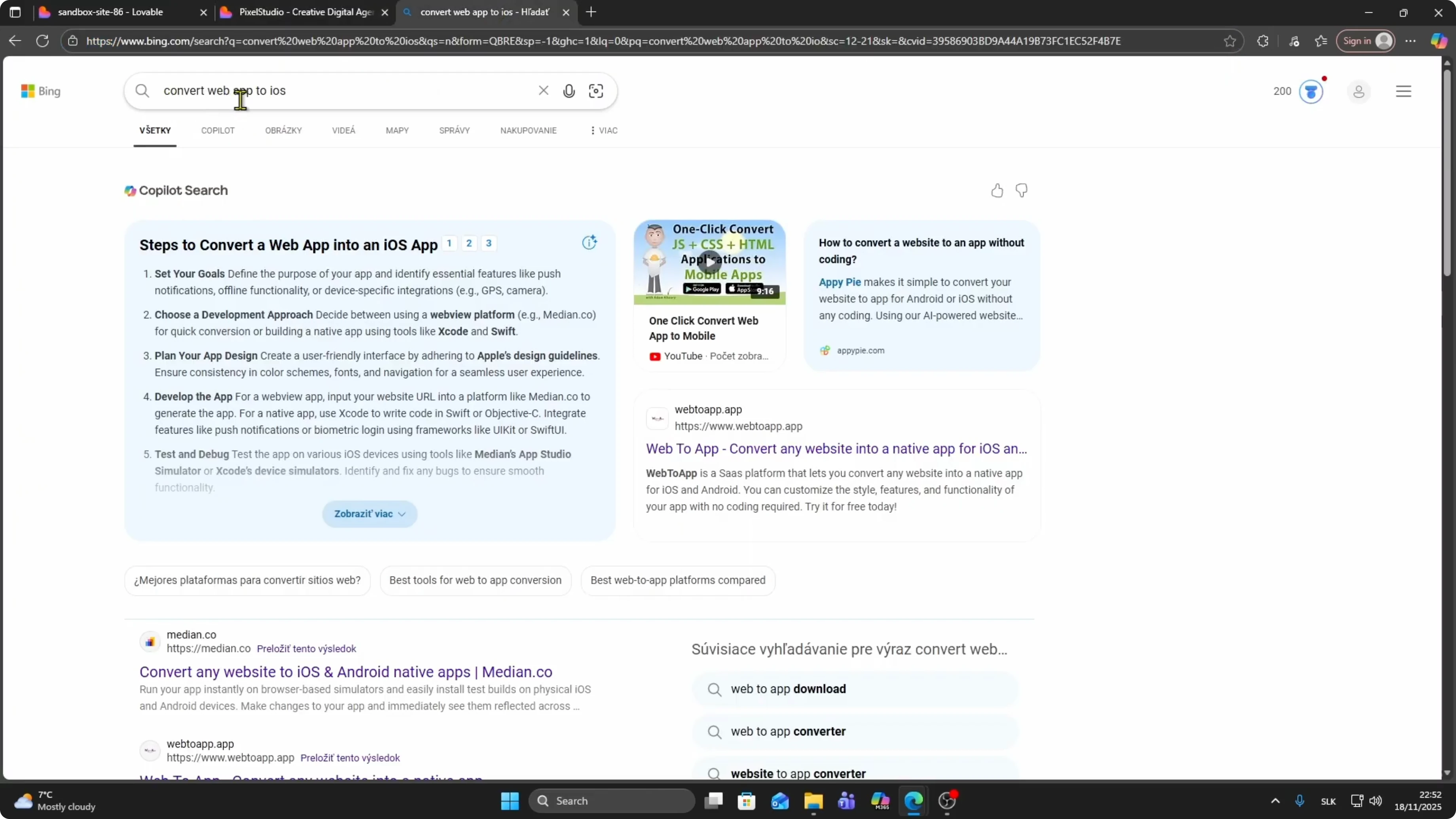Click Preložiť tento výsledok for webtoapp.app

350,758
